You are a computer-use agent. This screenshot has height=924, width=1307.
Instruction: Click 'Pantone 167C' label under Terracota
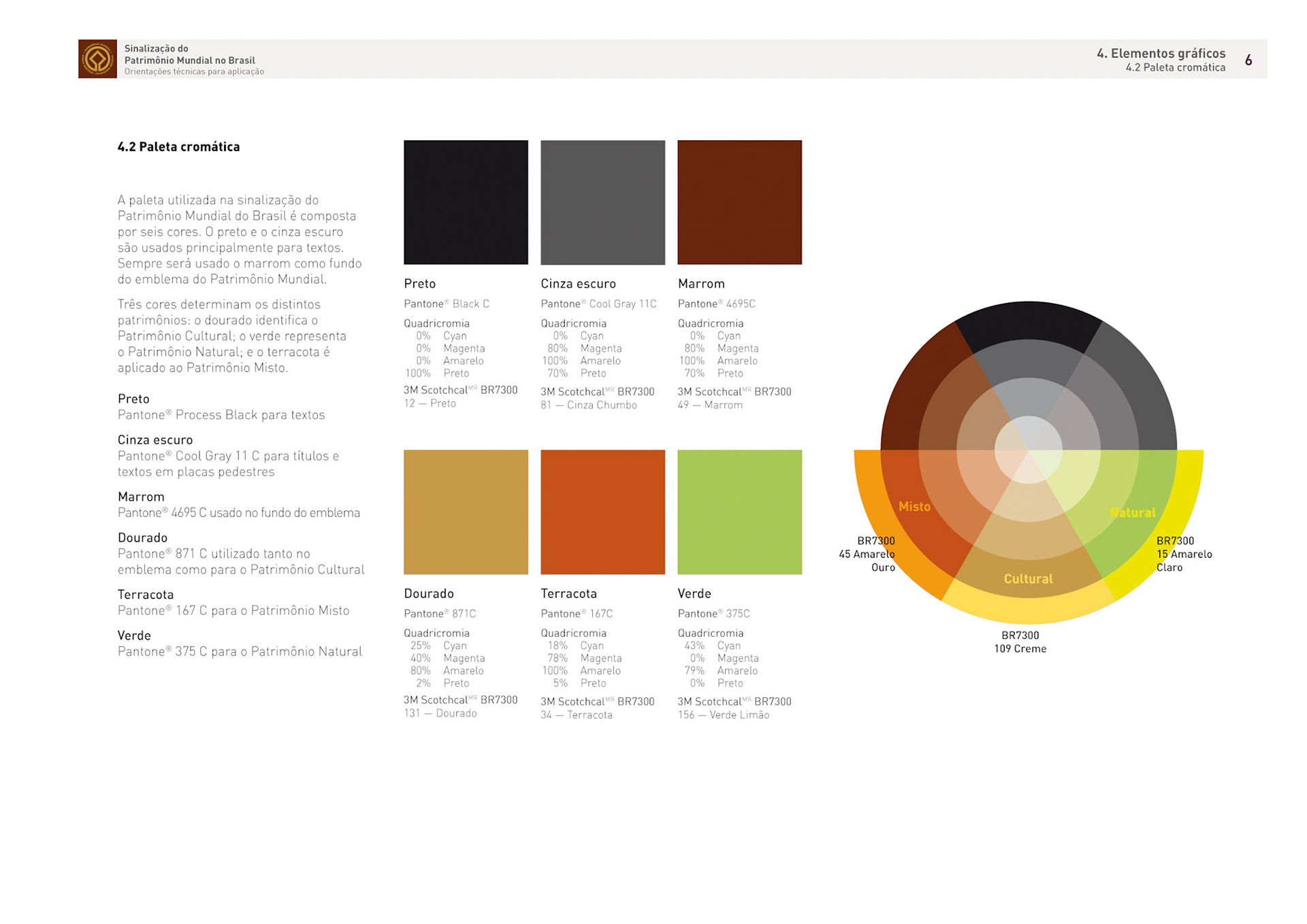click(577, 613)
